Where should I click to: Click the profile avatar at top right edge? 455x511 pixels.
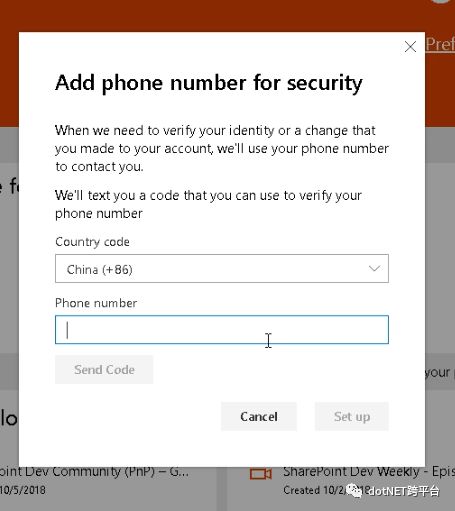447,1
